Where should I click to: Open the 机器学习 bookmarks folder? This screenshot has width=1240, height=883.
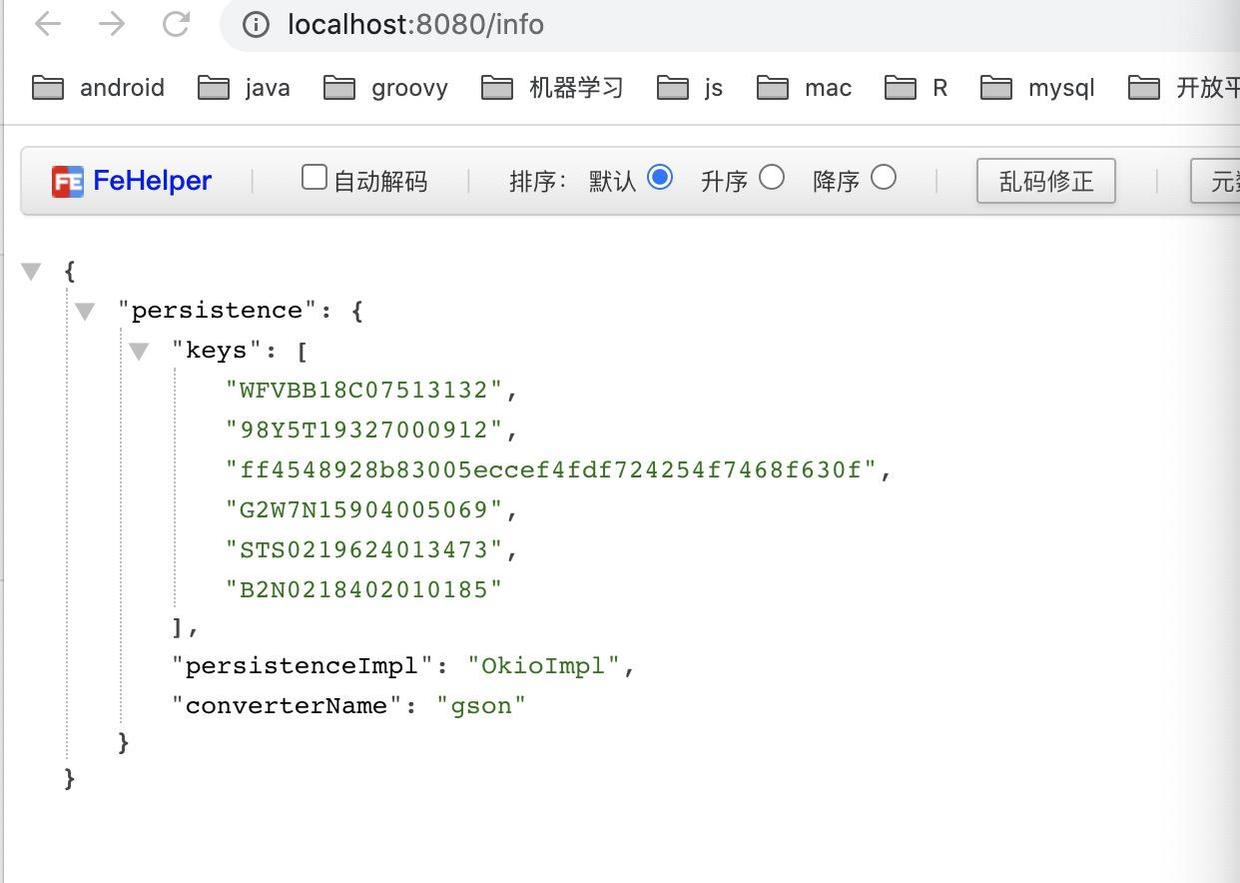(552, 88)
